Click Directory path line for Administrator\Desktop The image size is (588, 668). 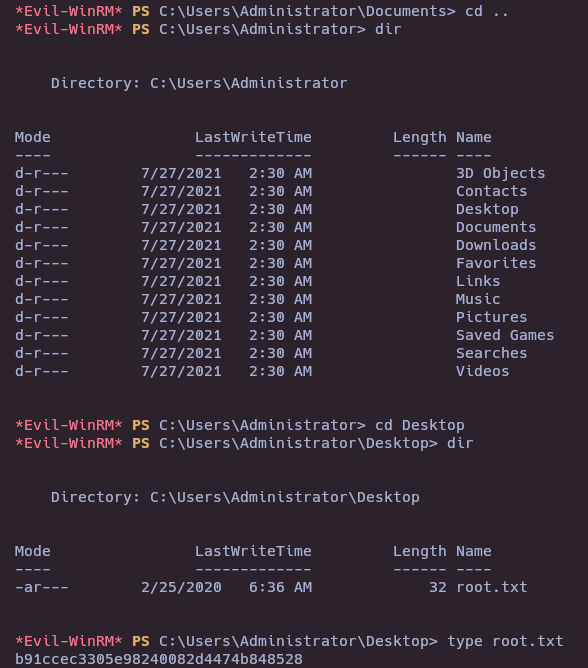[x=235, y=497]
